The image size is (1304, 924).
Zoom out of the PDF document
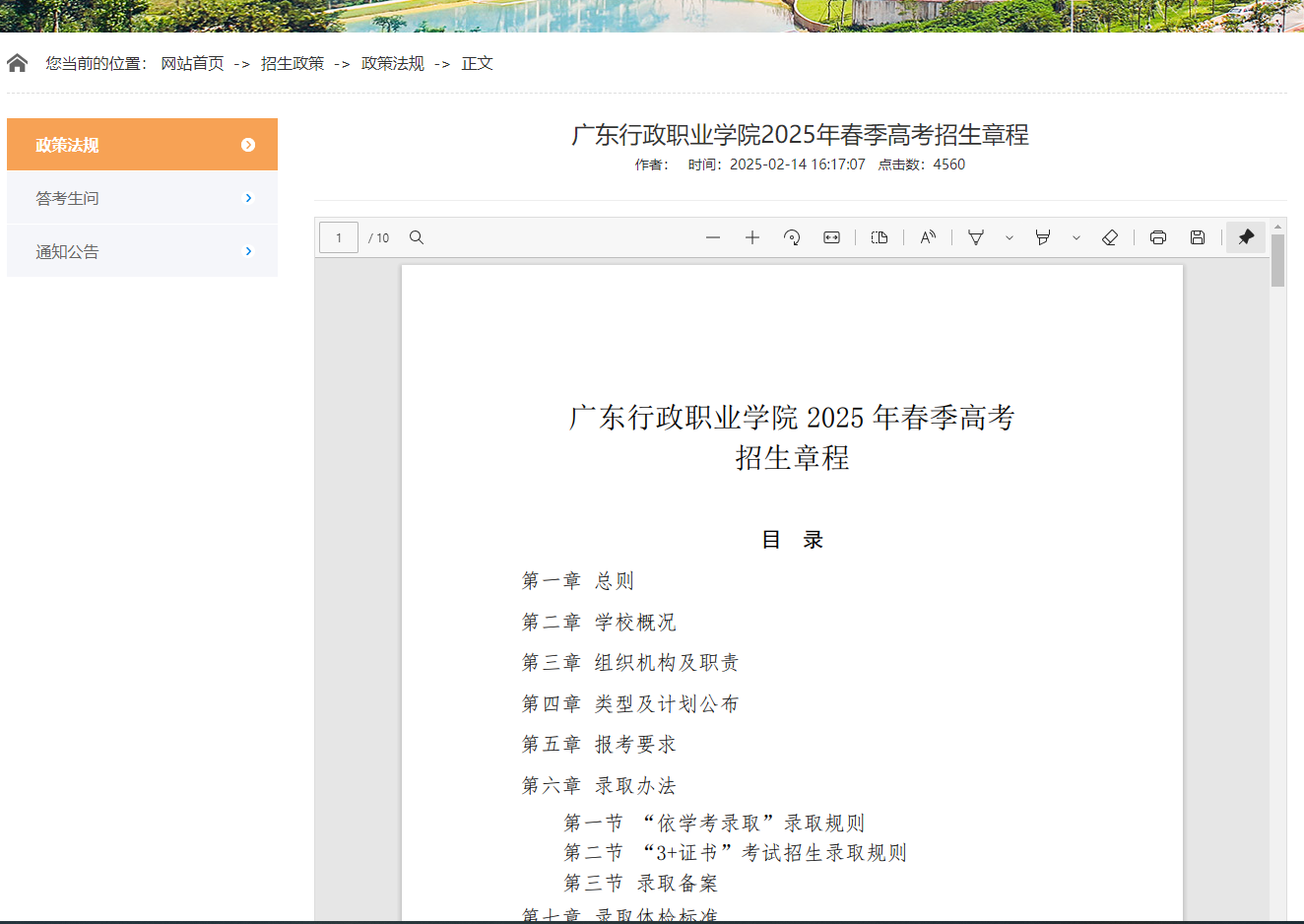coord(713,236)
